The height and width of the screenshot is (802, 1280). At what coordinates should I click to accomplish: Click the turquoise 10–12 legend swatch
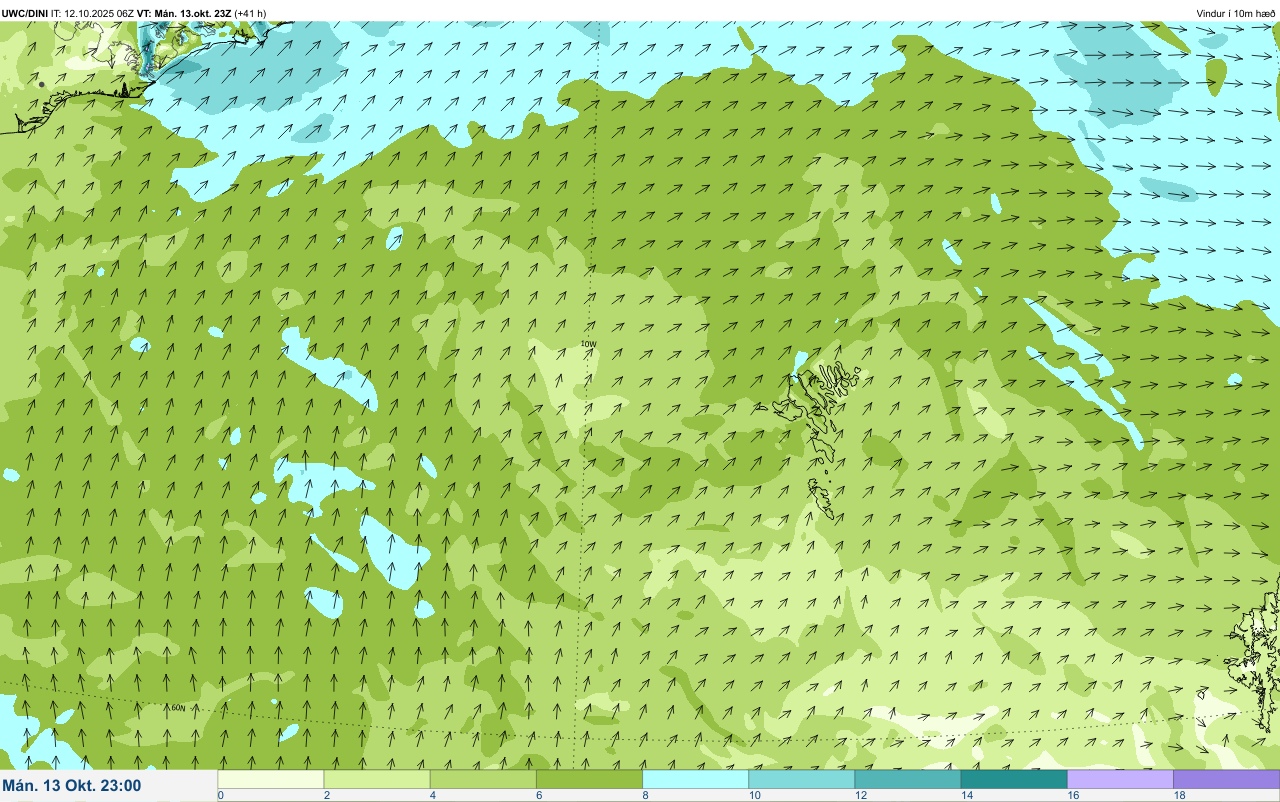coord(801,779)
